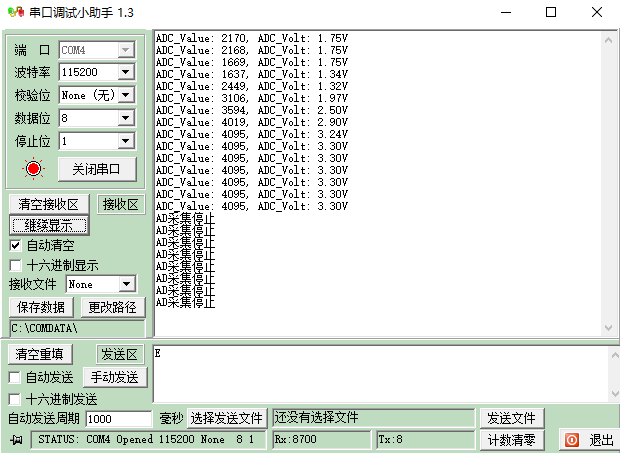Click the line with ADC_Value: 1637
Viewport: 620px width, 453px height.
point(251,74)
